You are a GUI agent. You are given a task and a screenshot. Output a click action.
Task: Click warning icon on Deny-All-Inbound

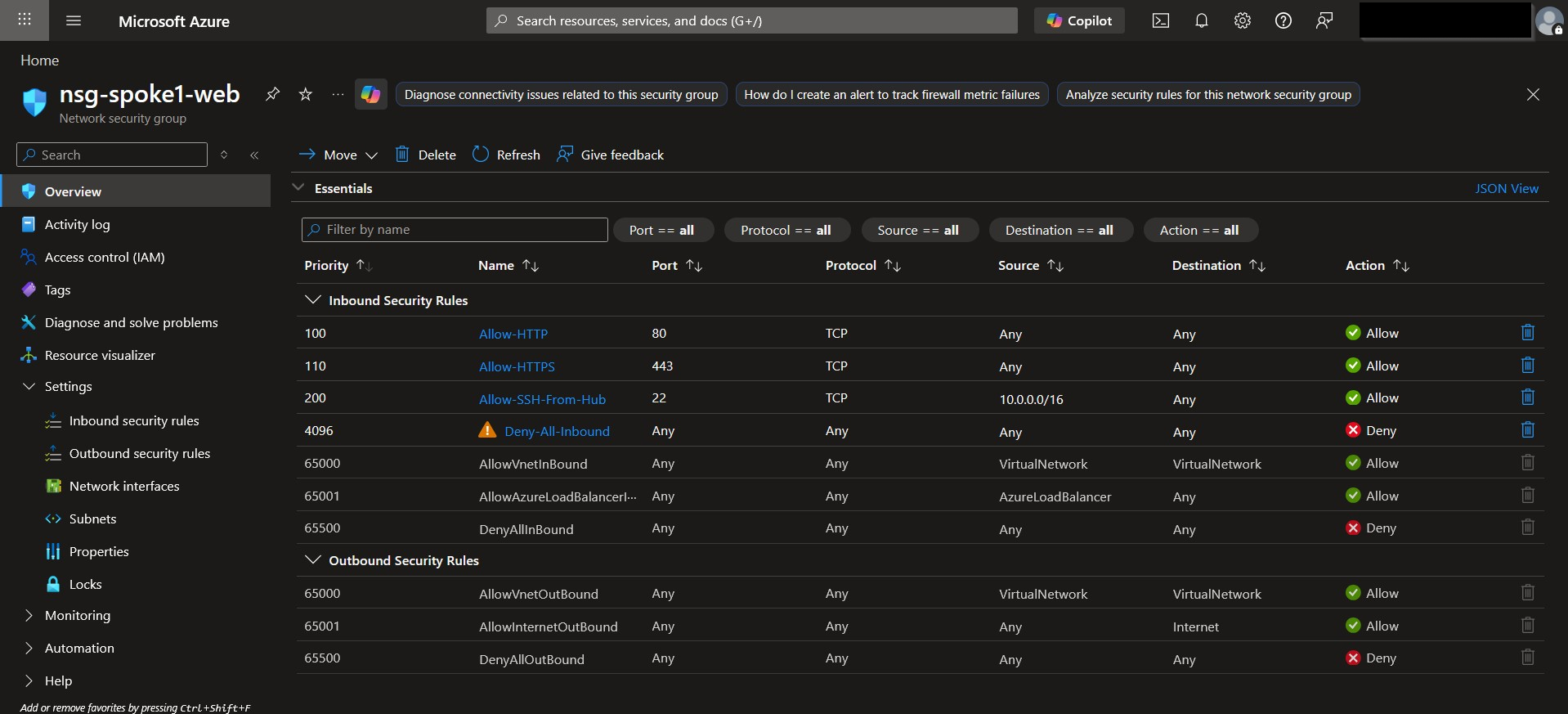(487, 430)
